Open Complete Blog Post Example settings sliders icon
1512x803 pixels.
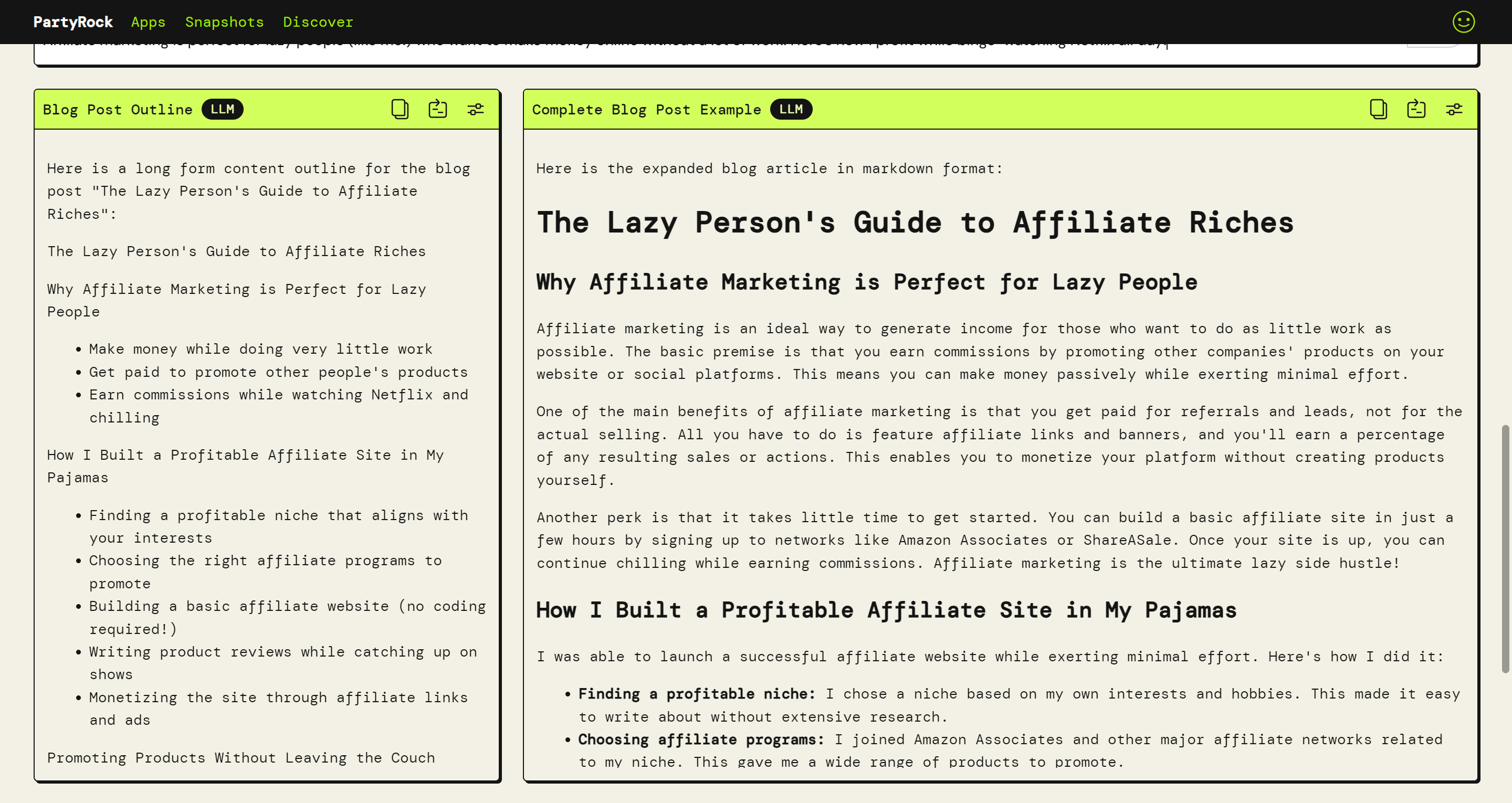tap(1454, 109)
